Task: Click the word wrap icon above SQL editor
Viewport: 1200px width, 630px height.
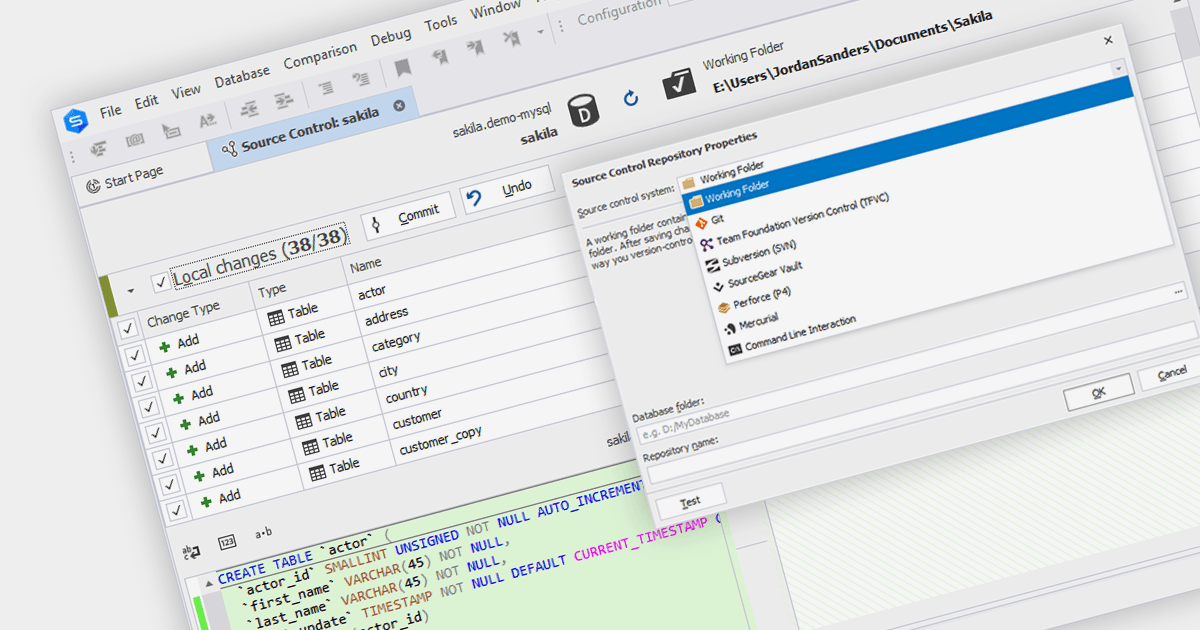Action: tap(189, 551)
